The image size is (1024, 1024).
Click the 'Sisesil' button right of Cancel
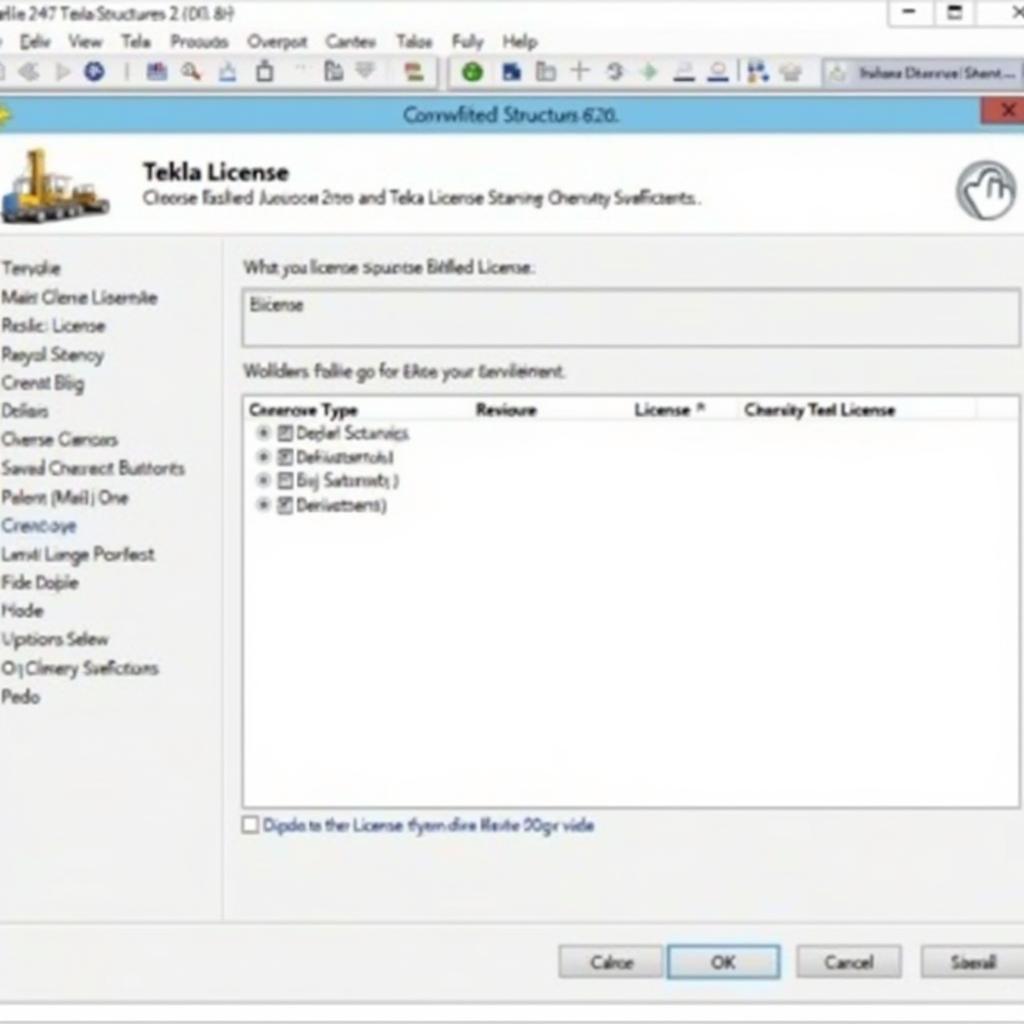pyautogui.click(x=972, y=962)
